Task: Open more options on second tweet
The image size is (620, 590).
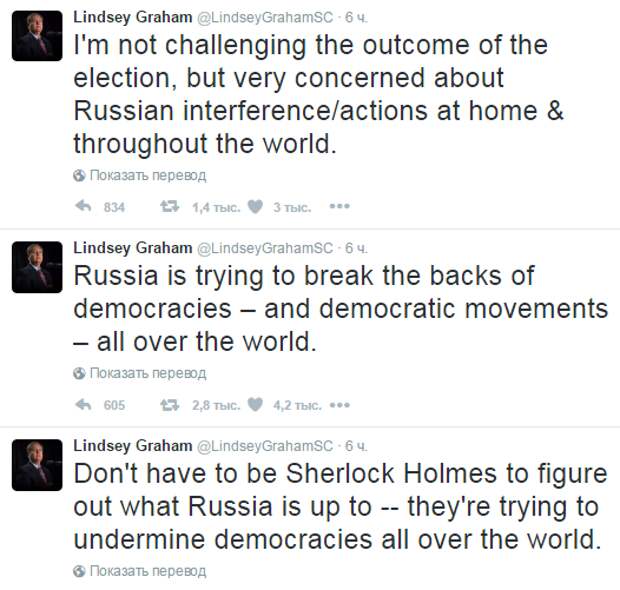Action: [340, 405]
